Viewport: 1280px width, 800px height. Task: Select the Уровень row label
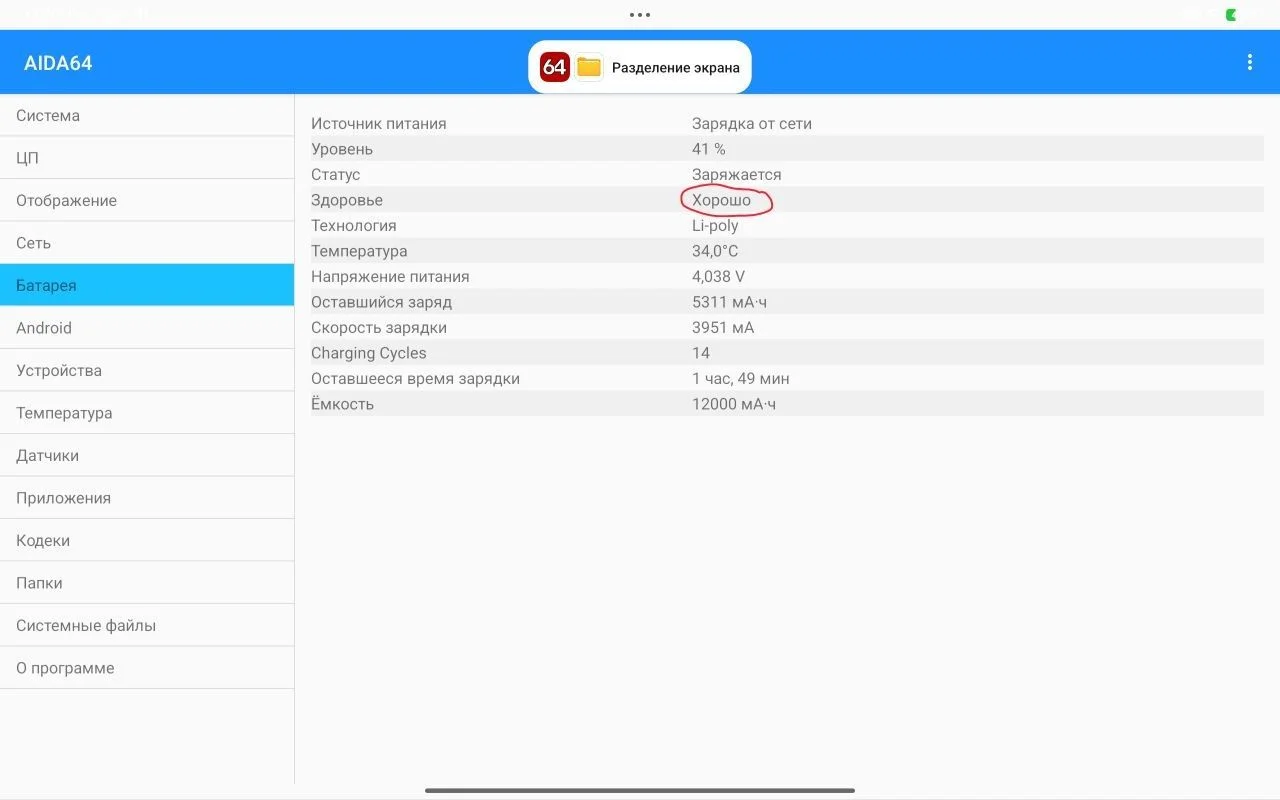(x=342, y=149)
